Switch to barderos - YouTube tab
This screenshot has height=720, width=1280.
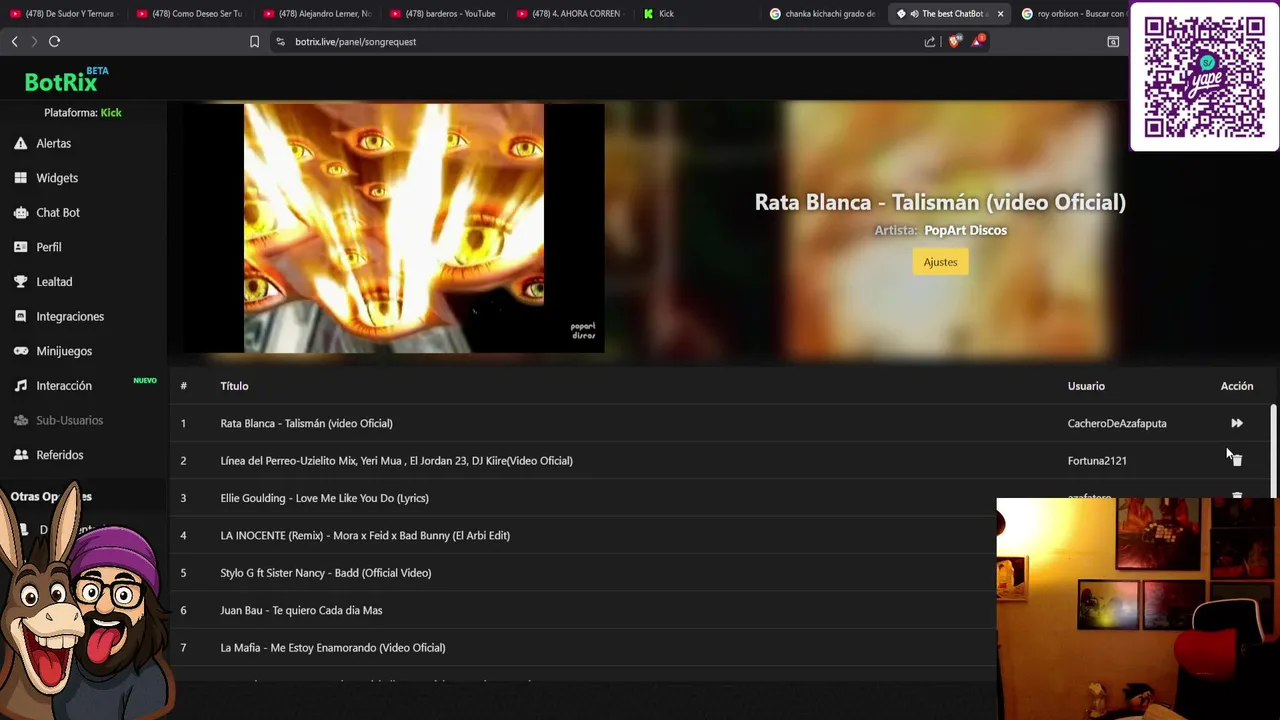pos(443,14)
